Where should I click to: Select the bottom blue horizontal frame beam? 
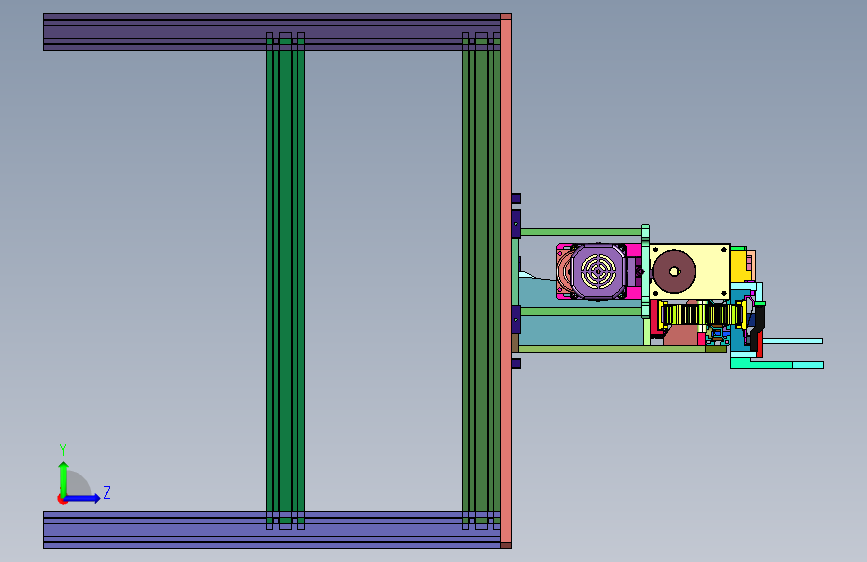point(271,530)
